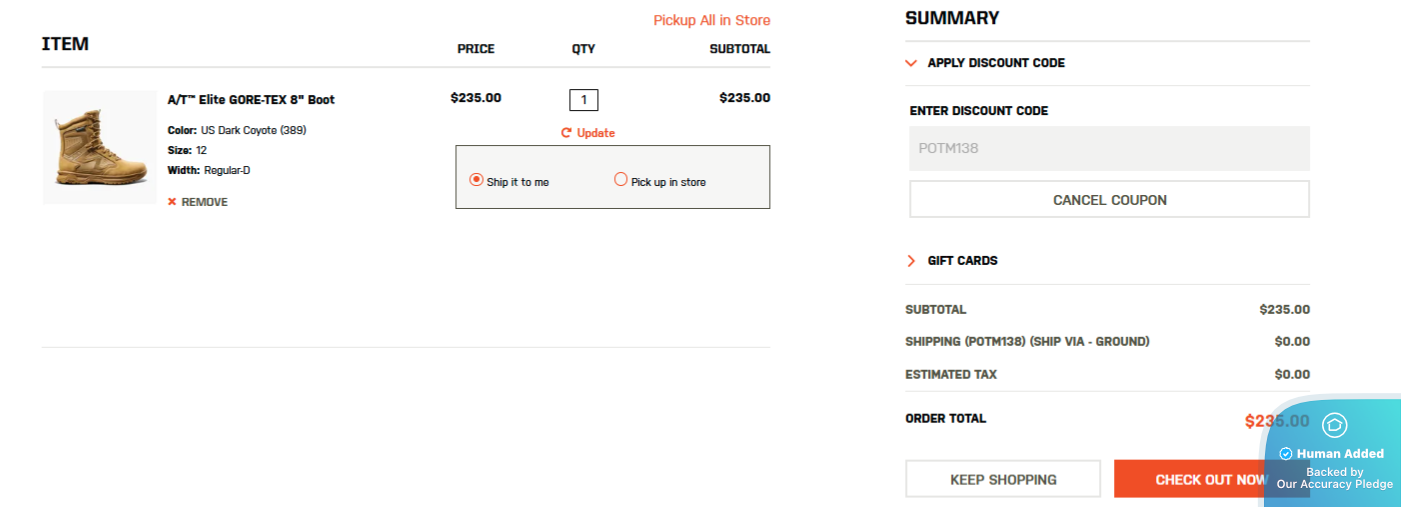Click the circular arrow Update icon
Screen dimensions: 1401x507
point(566,133)
